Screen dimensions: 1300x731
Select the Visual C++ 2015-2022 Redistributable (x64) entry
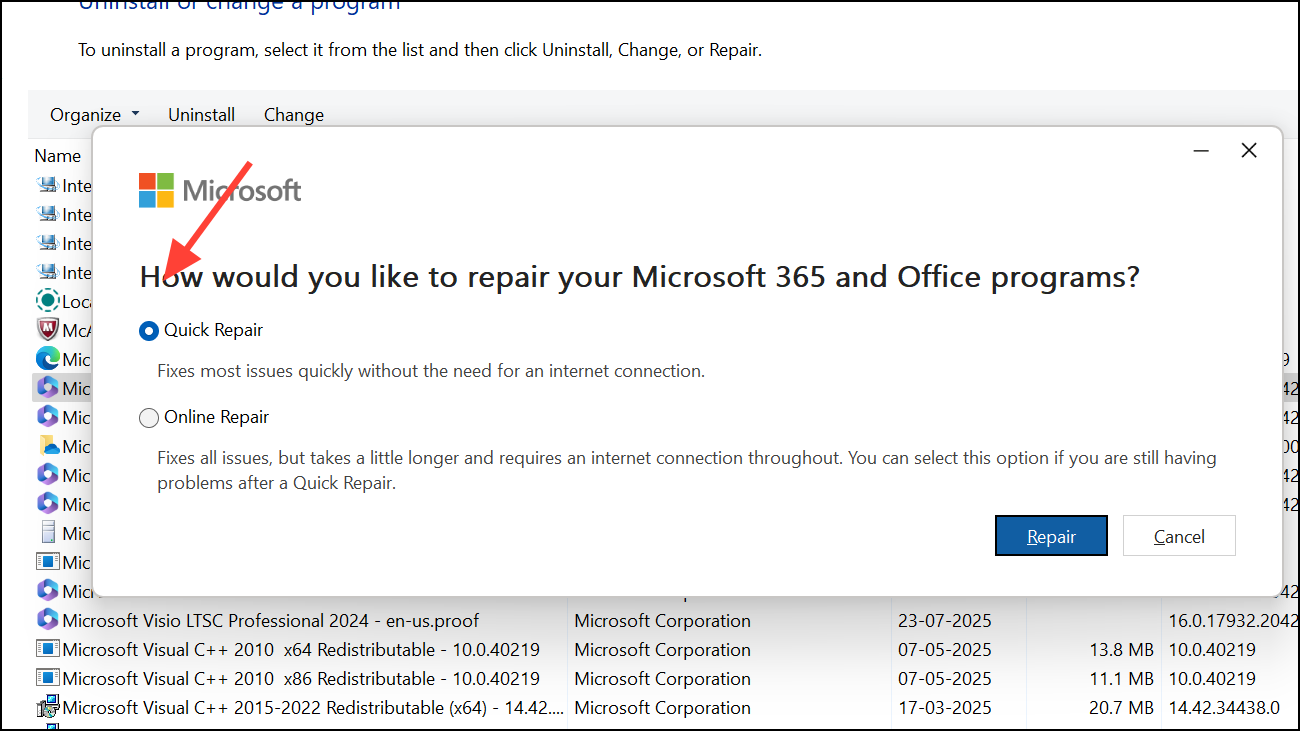pos(312,707)
